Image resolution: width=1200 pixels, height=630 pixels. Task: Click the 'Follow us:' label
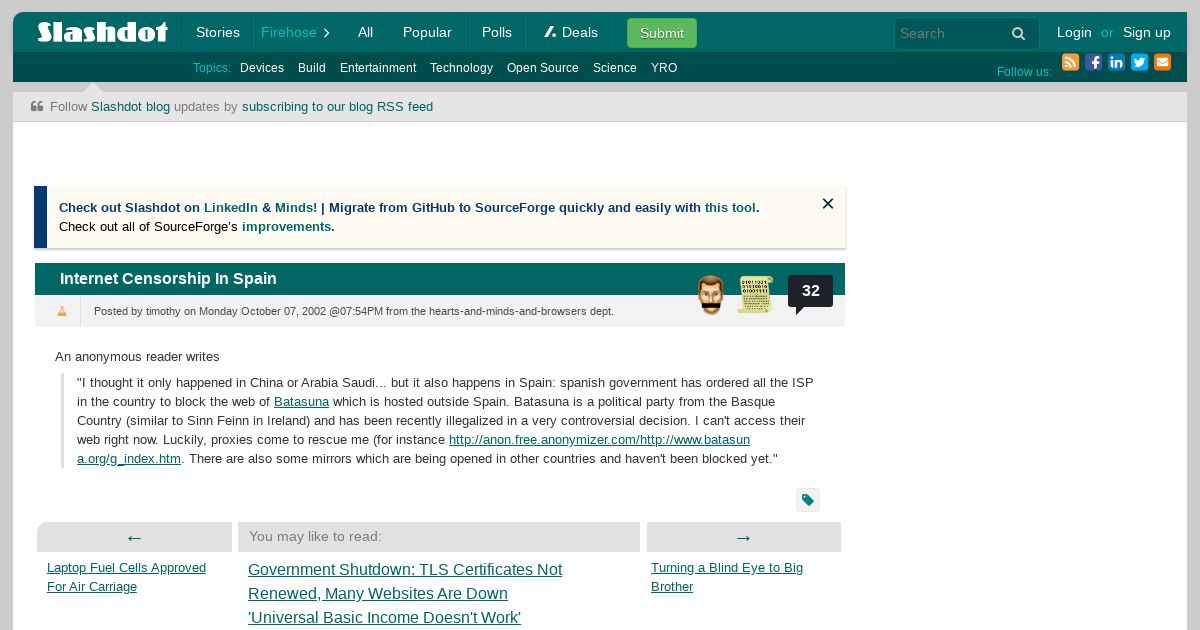tap(1024, 72)
